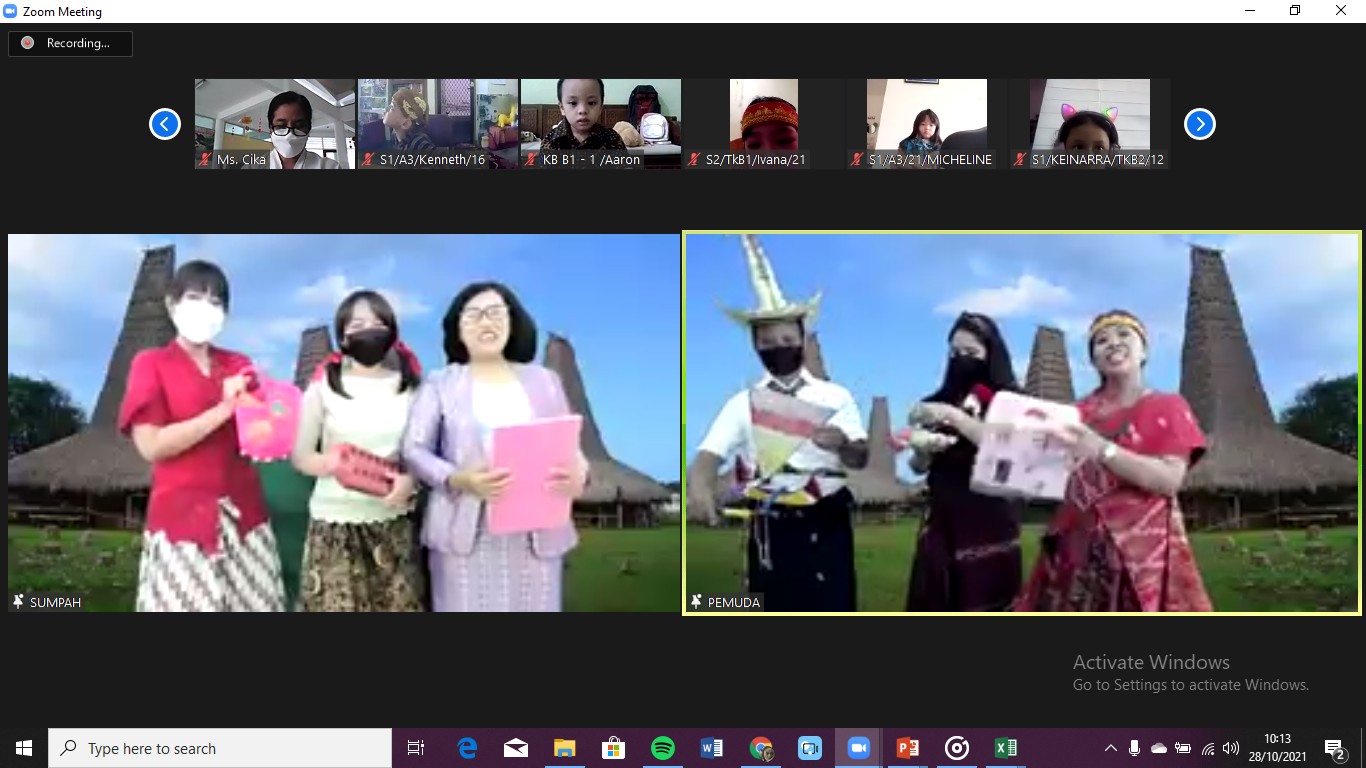This screenshot has width=1366, height=768.
Task: Select Ms. Cika's video thumbnail
Action: click(x=275, y=123)
